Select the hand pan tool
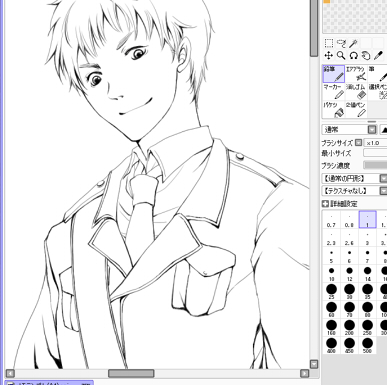The height and width of the screenshot is (385, 387). point(366,55)
